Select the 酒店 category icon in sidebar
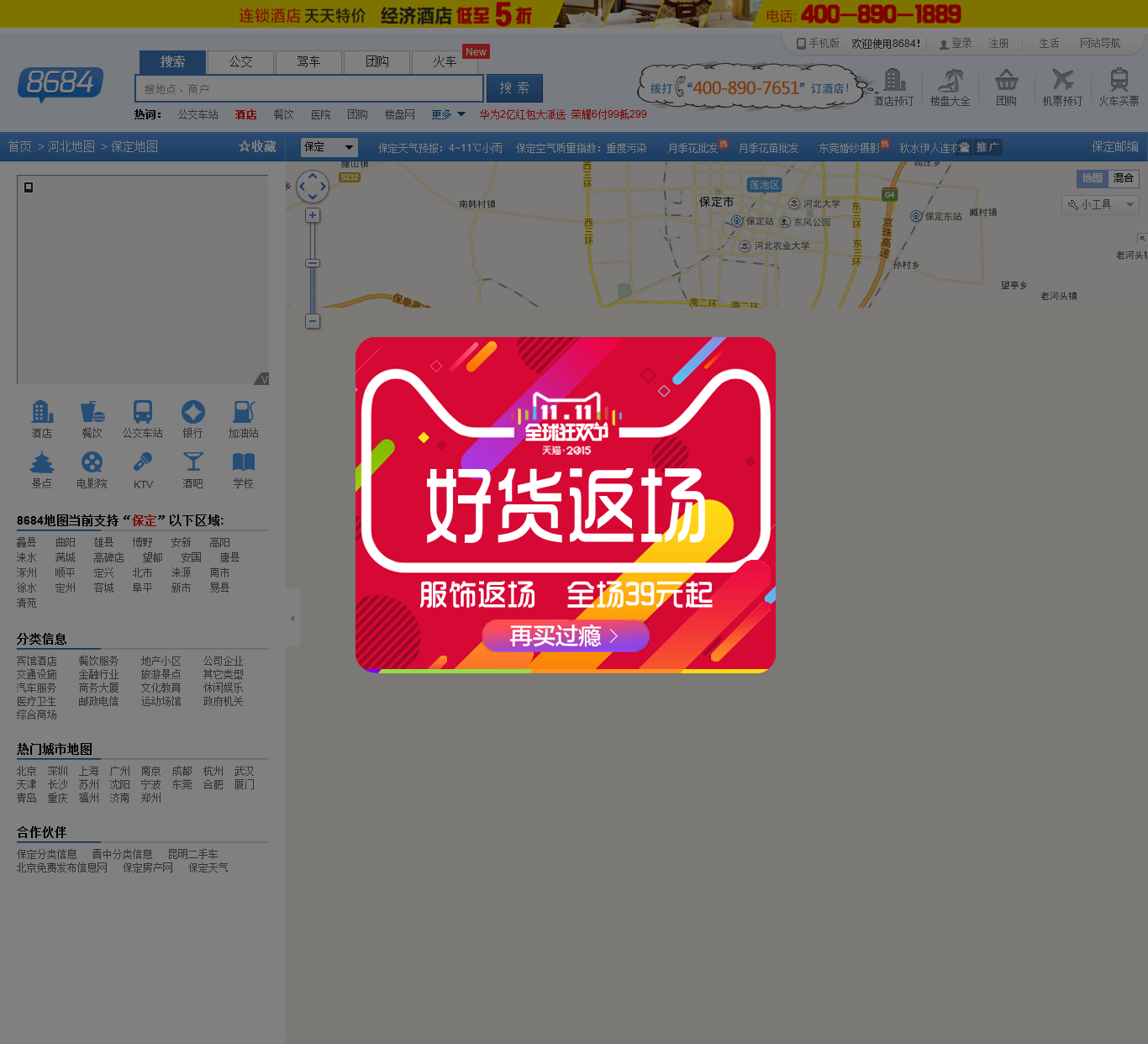1148x1044 pixels. pos(42,419)
